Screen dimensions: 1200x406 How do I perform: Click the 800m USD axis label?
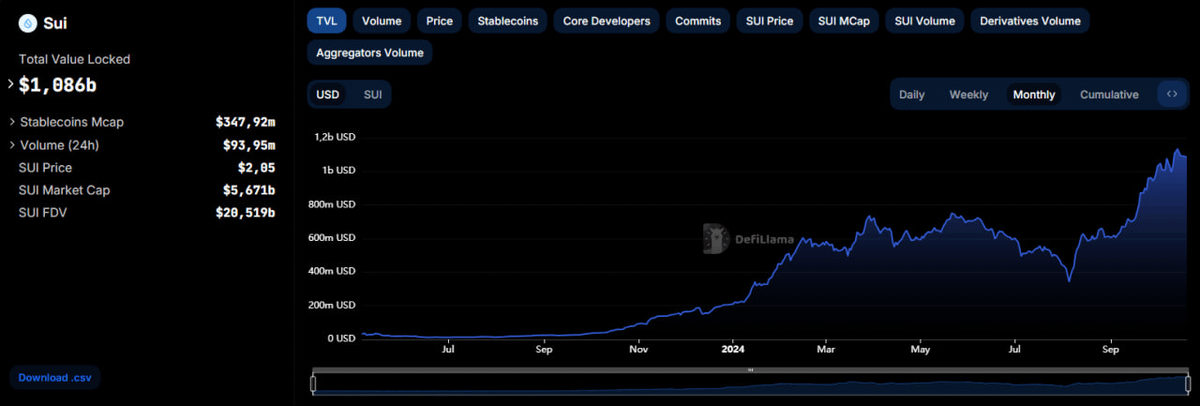coord(331,204)
